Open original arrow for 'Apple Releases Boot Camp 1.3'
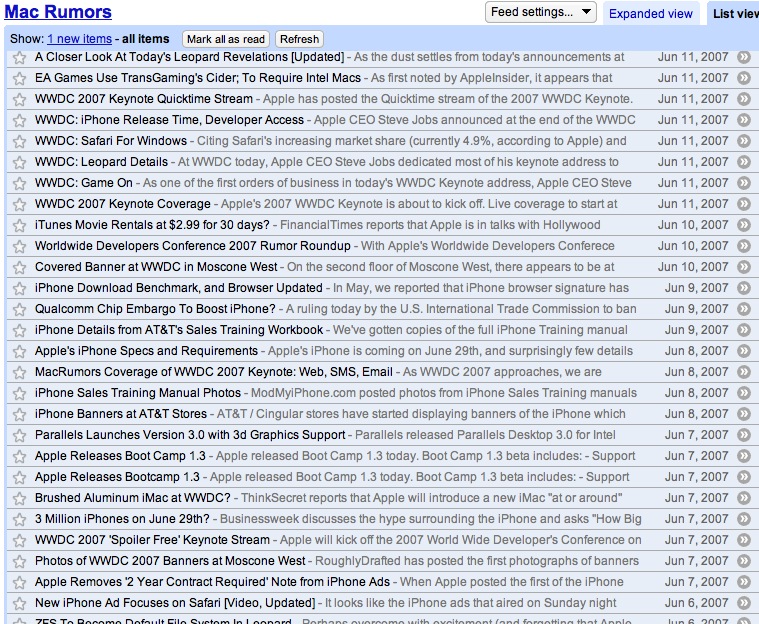The image size is (759, 624). [744, 456]
